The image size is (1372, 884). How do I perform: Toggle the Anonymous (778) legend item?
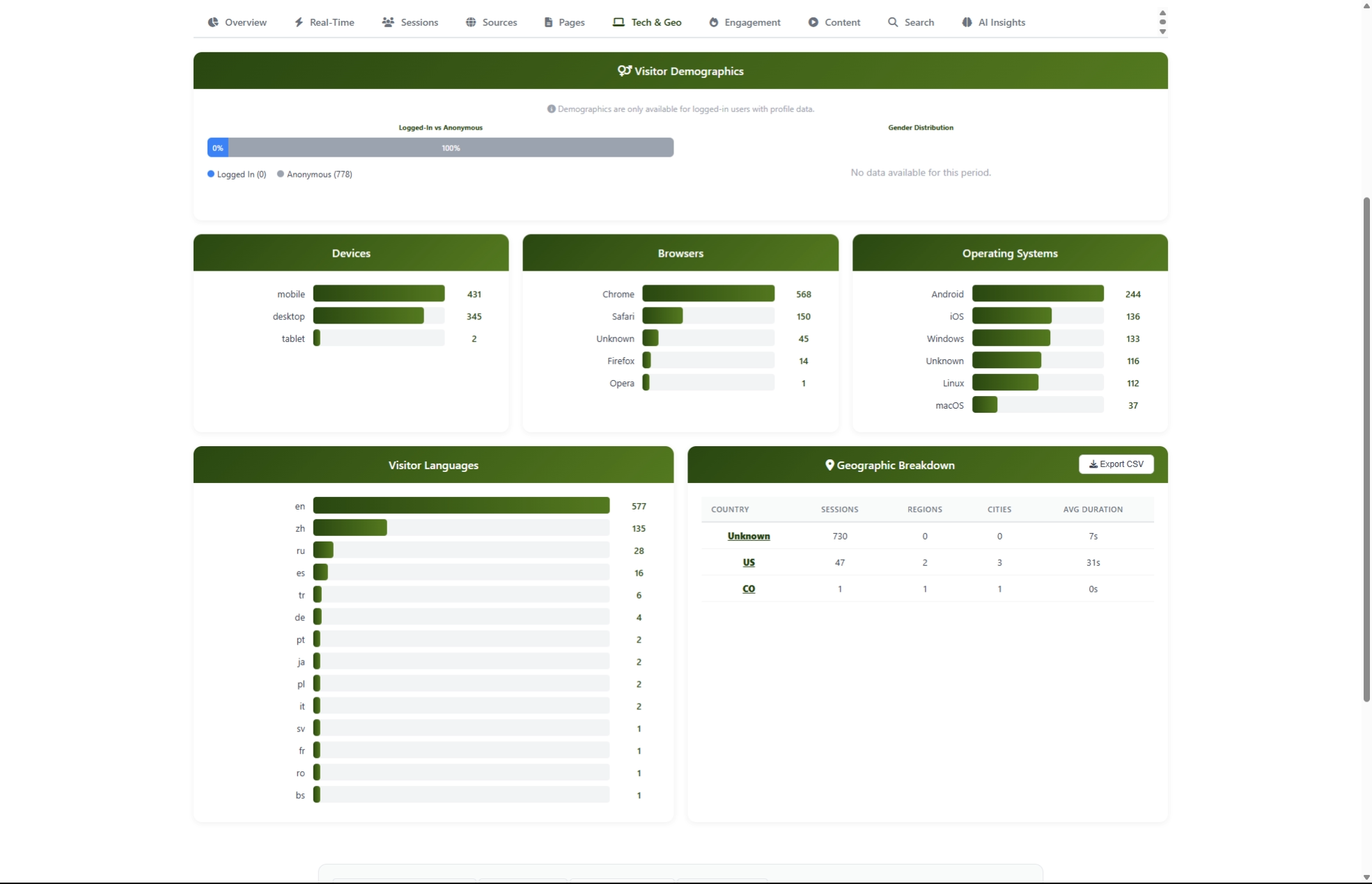315,174
